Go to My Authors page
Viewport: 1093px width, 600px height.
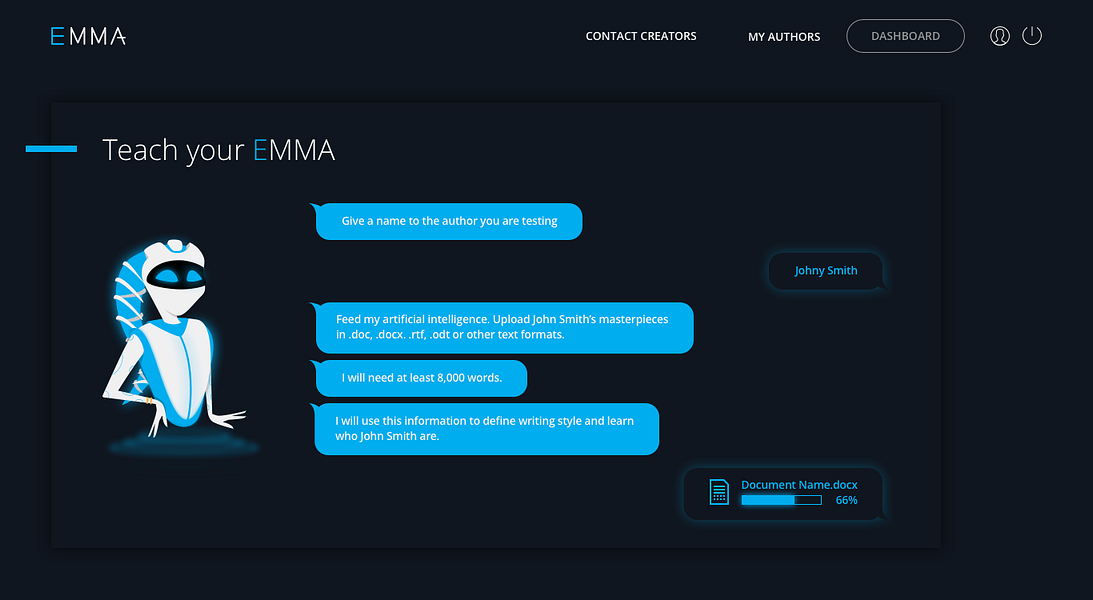point(784,37)
